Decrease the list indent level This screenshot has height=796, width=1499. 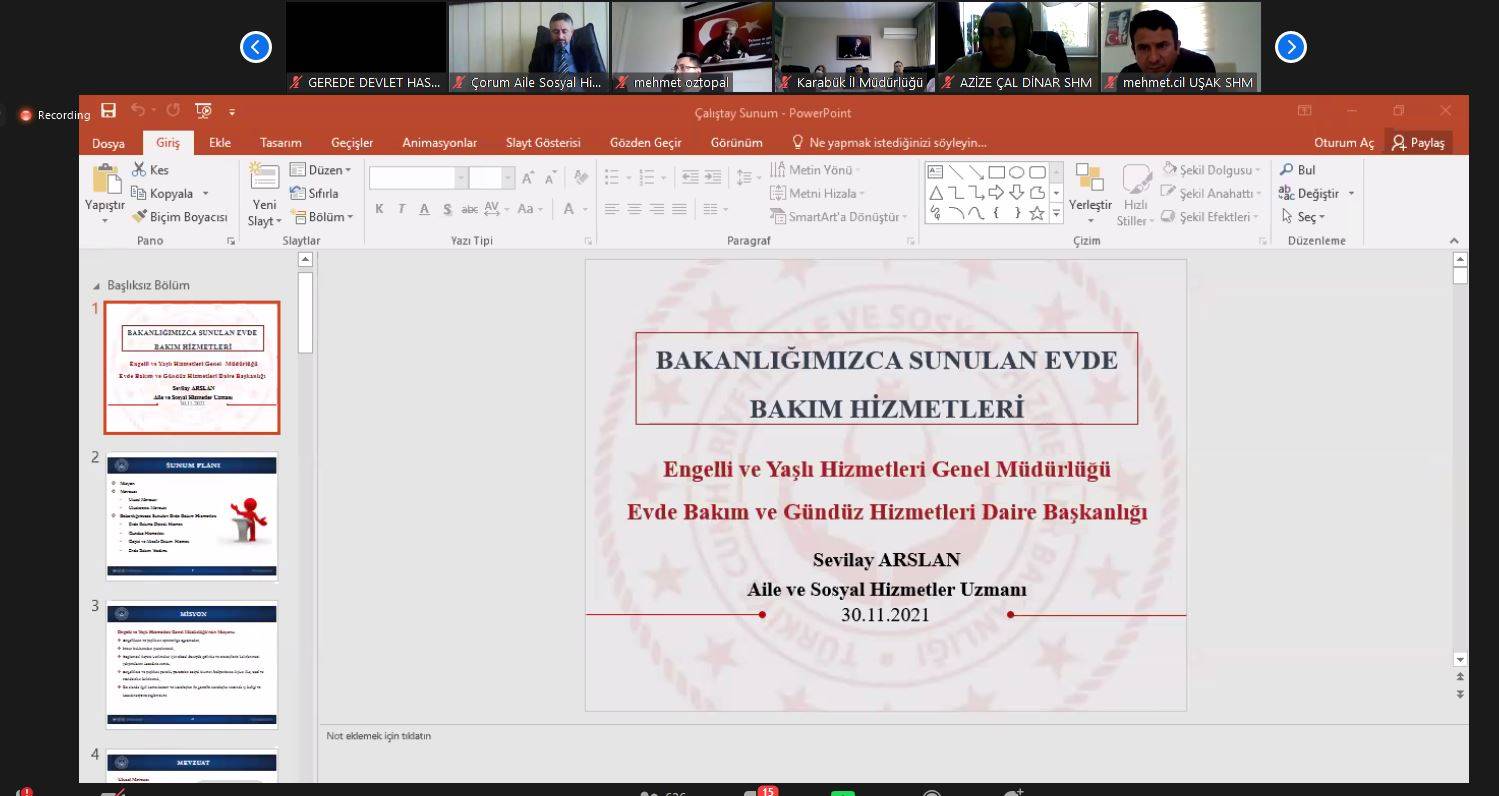[x=690, y=178]
